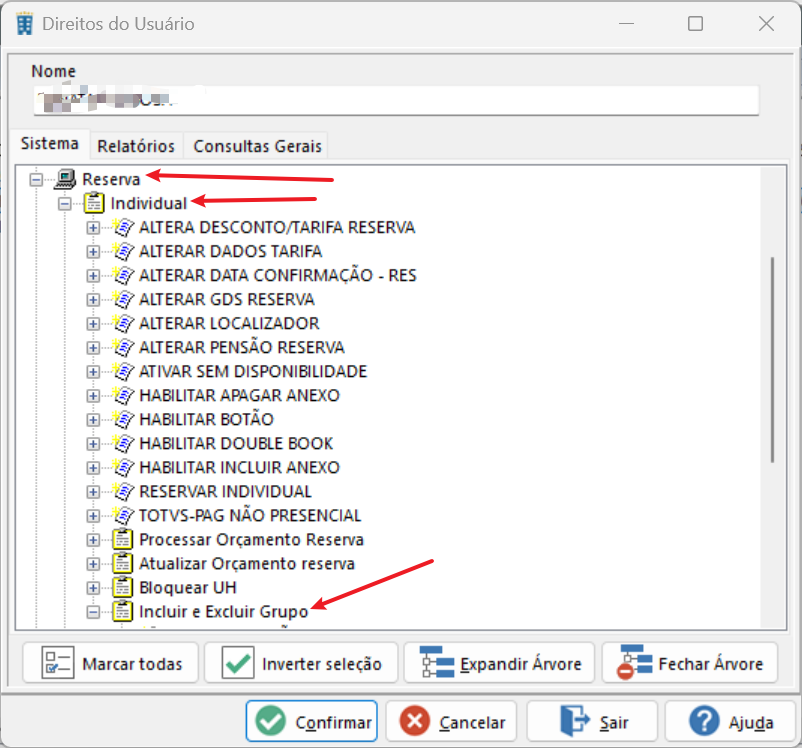Collapse Incluir e Excluir Grupo node
802x748 pixels.
(x=93, y=612)
